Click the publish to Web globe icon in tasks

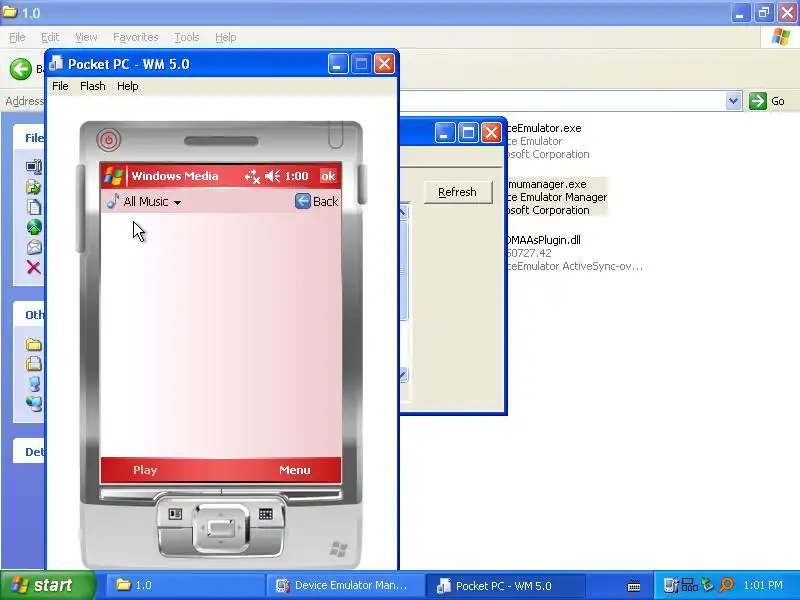click(x=34, y=227)
